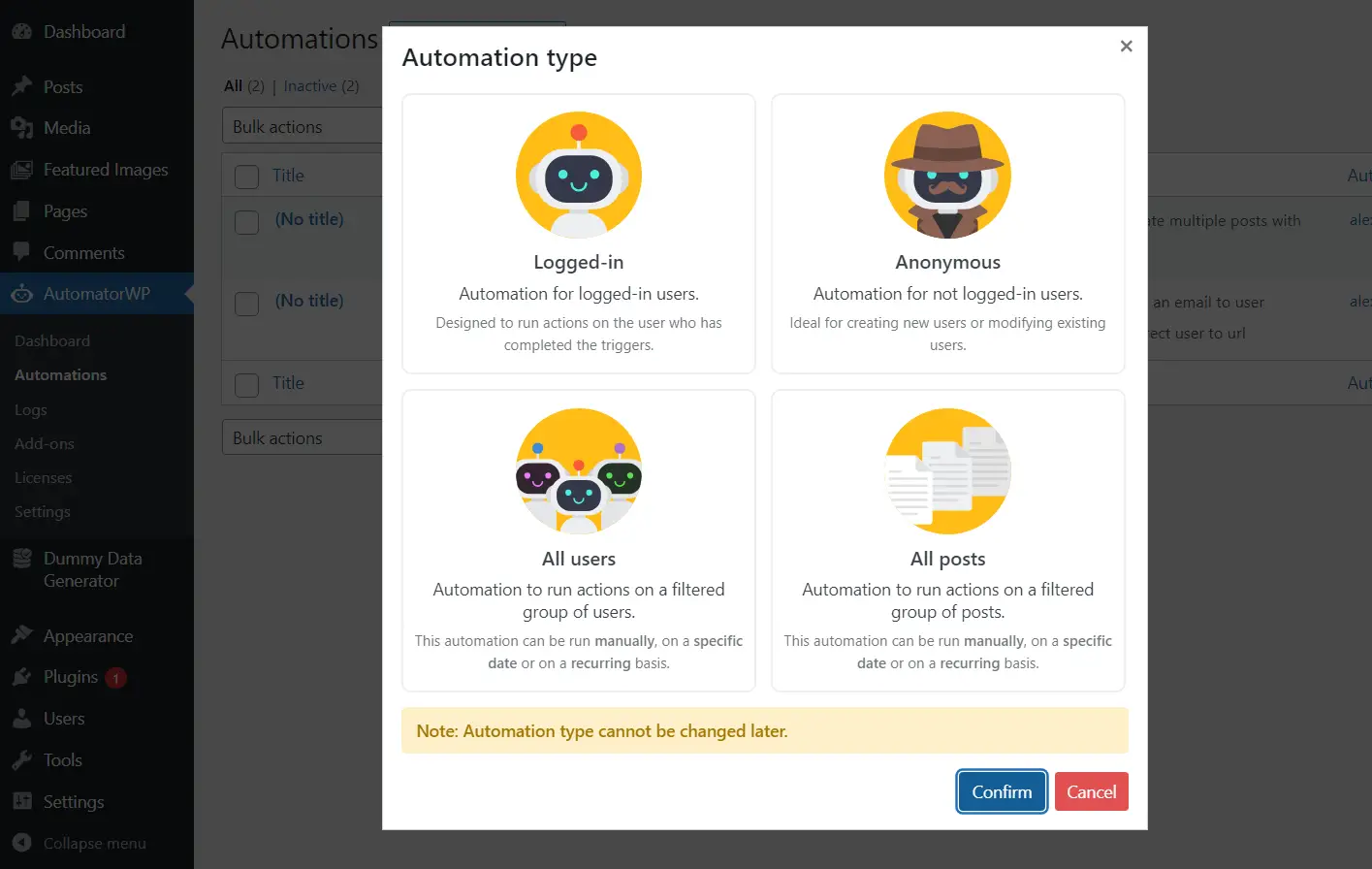1372x869 pixels.
Task: Open the AutomatorWP Settings submenu item
Action: (43, 512)
